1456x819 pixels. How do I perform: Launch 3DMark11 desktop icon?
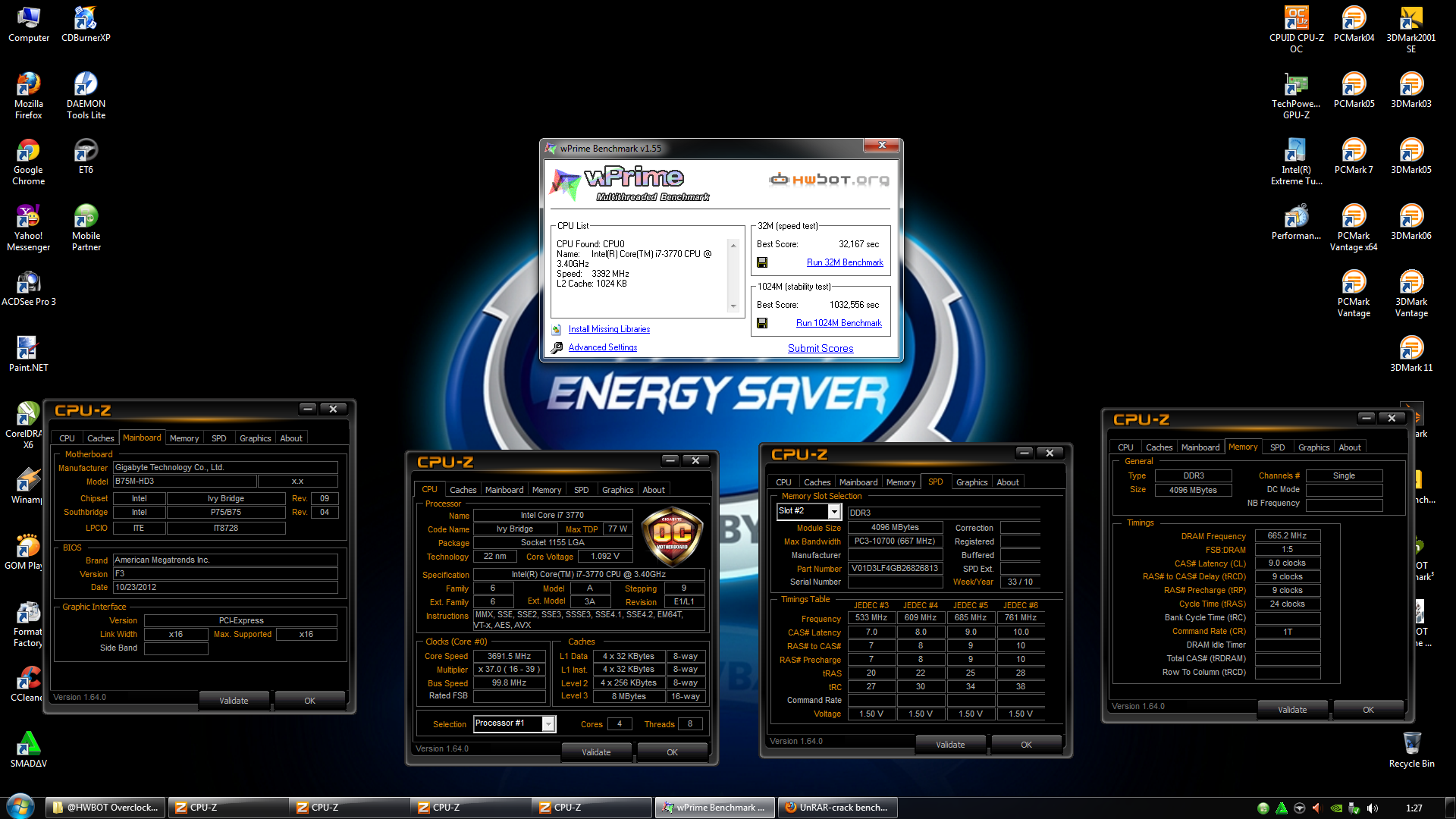[1411, 354]
